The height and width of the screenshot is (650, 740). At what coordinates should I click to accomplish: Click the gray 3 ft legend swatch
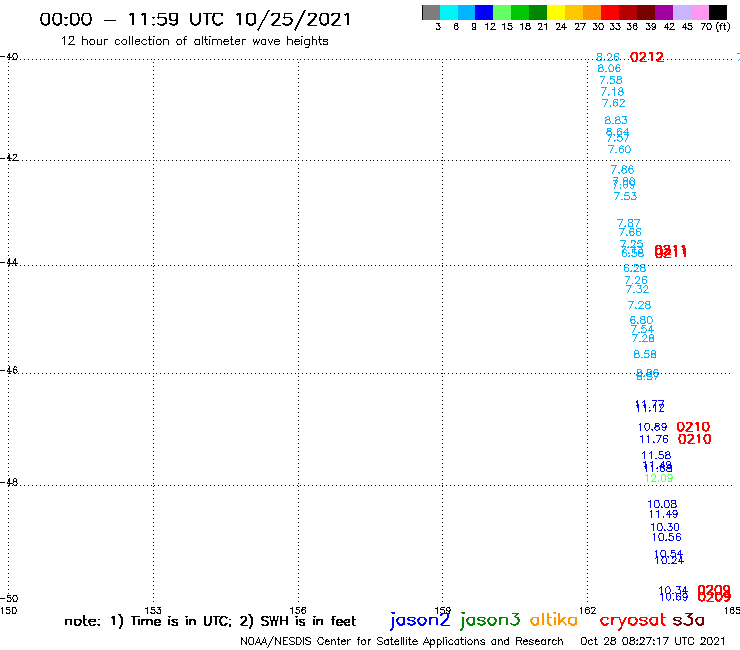pos(431,12)
